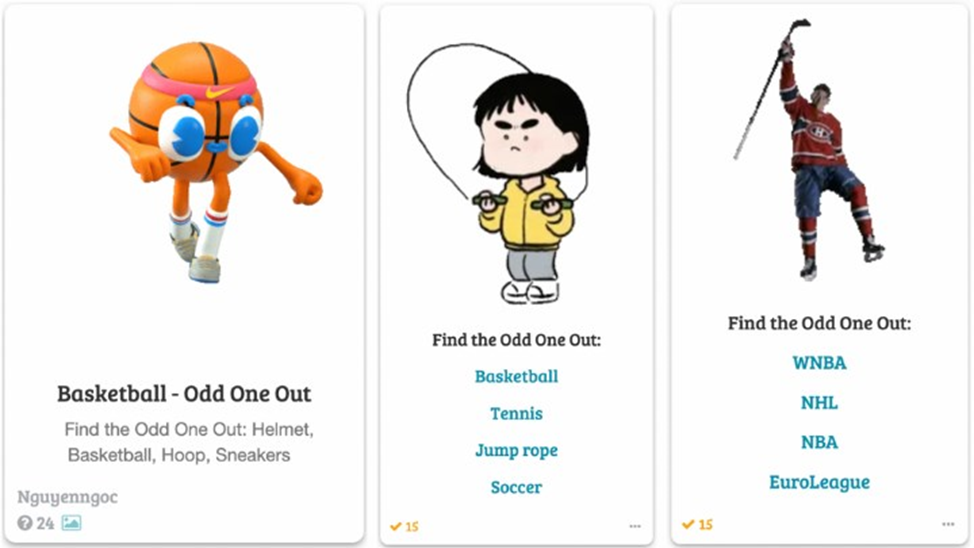This screenshot has height=548, width=974.
Task: Click the basketball character image
Action: pyautogui.click(x=216, y=162)
